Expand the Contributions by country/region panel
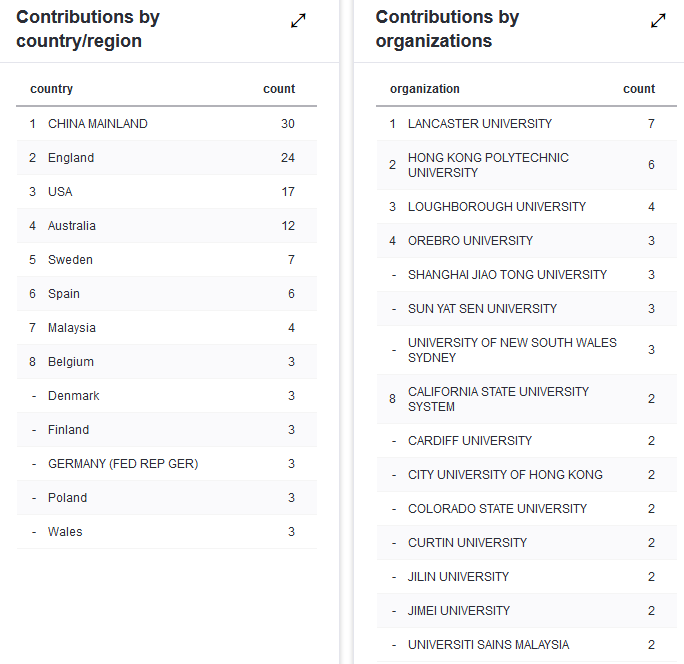 coord(298,21)
